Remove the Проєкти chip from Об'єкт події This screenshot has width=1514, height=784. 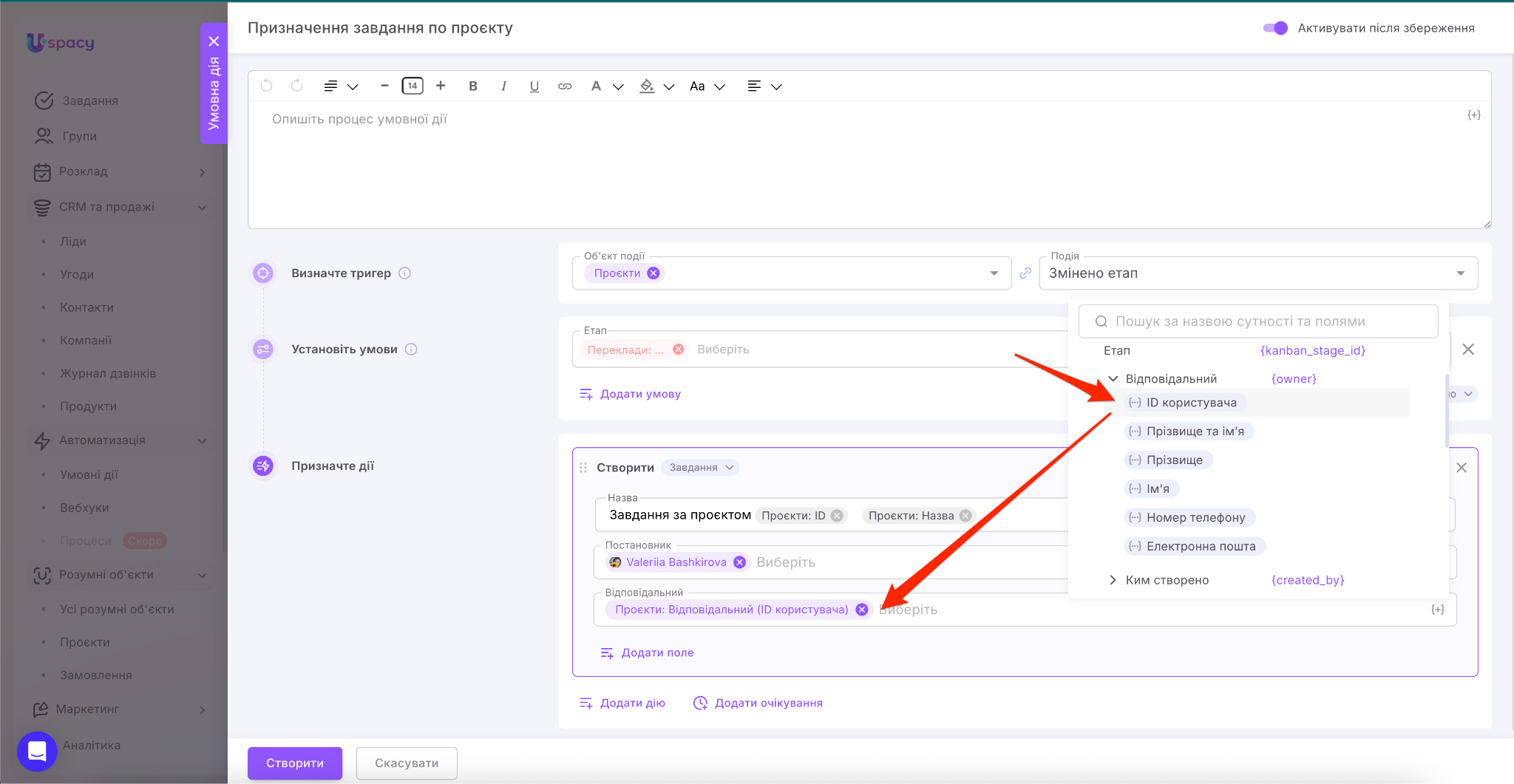coord(654,273)
